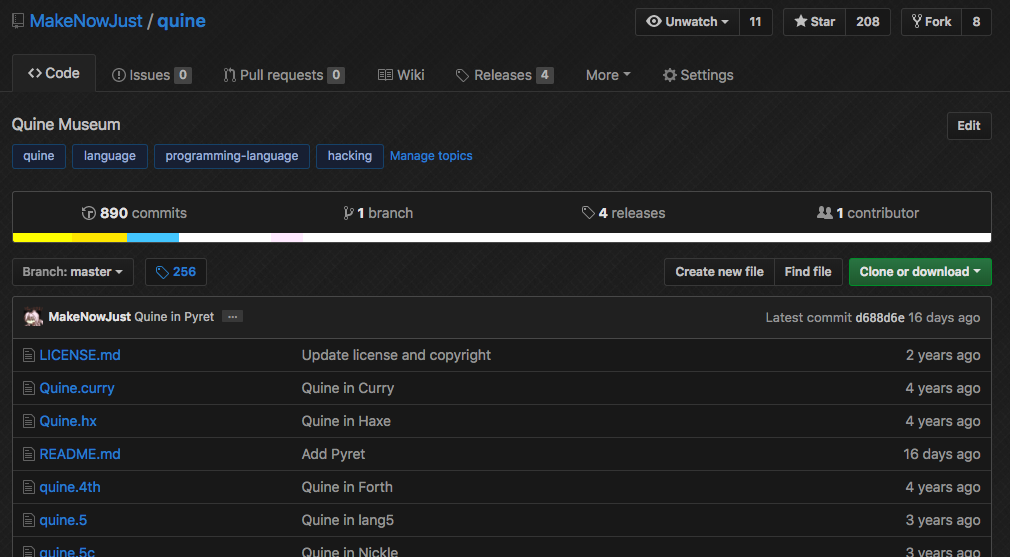
Task: Click the Manage topics link
Action: pos(431,156)
